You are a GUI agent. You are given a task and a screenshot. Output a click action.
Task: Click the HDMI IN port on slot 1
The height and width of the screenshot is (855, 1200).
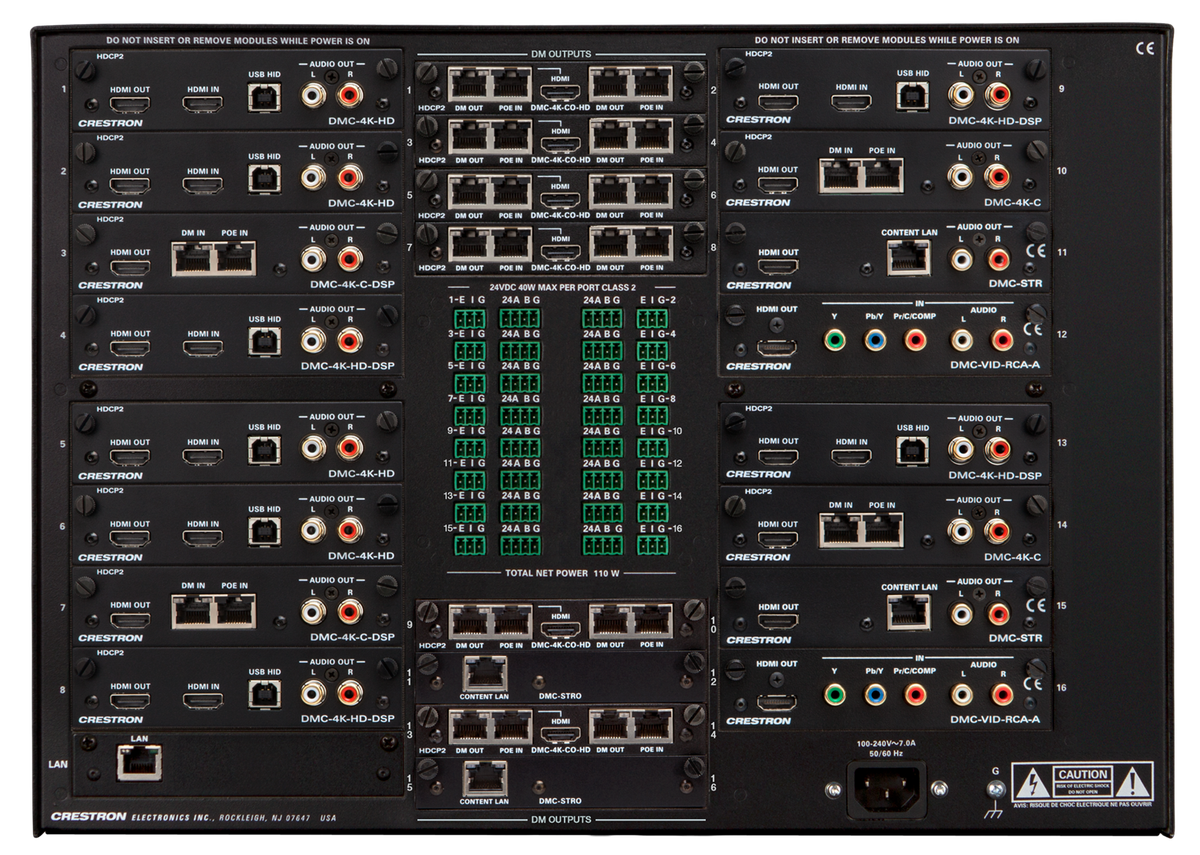pyautogui.click(x=203, y=104)
